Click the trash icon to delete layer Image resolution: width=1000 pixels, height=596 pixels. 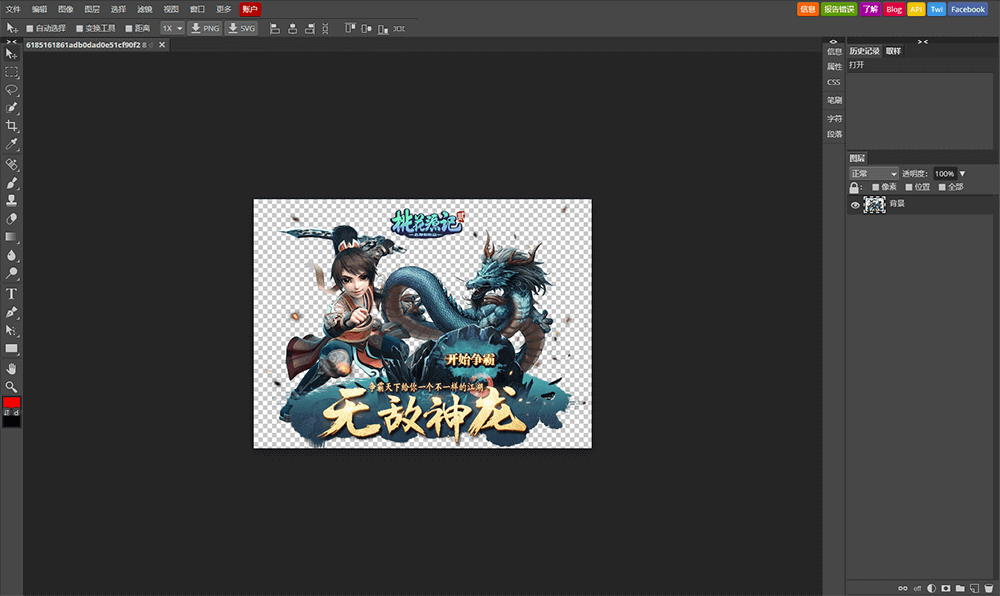click(988, 588)
